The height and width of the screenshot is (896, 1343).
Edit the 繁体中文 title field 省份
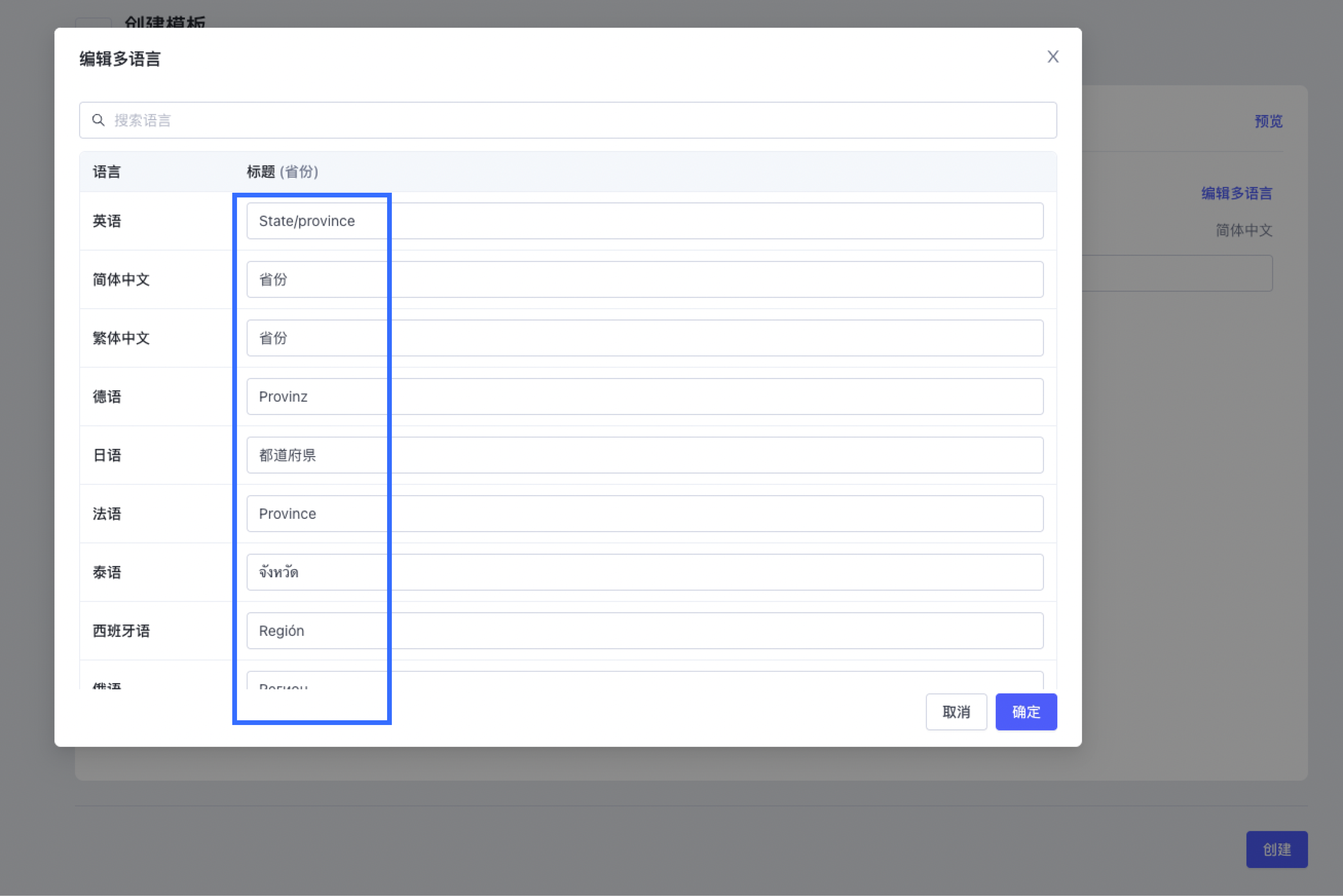pyautogui.click(x=645, y=338)
